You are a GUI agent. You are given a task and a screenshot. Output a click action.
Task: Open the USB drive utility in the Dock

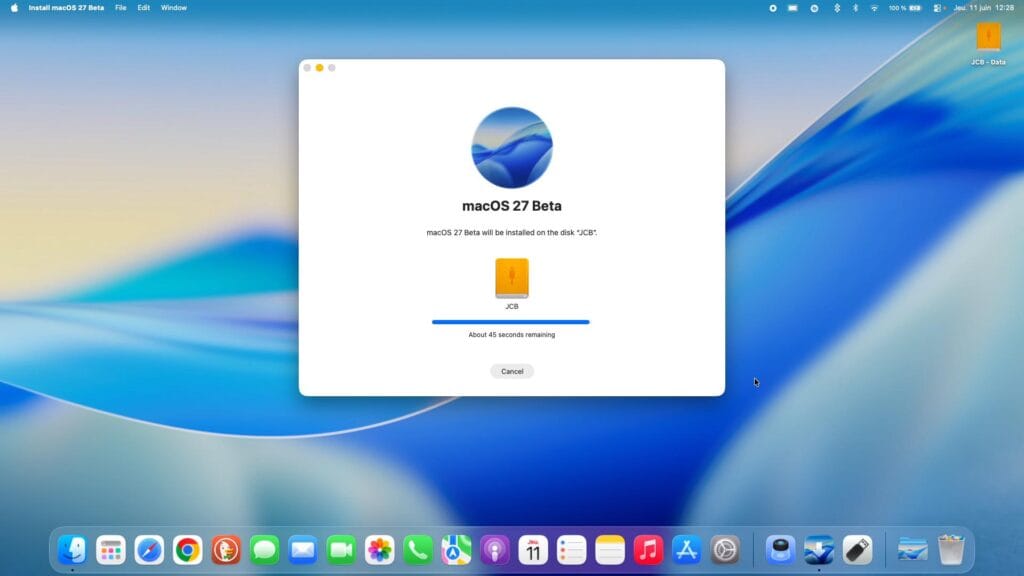[x=857, y=550]
